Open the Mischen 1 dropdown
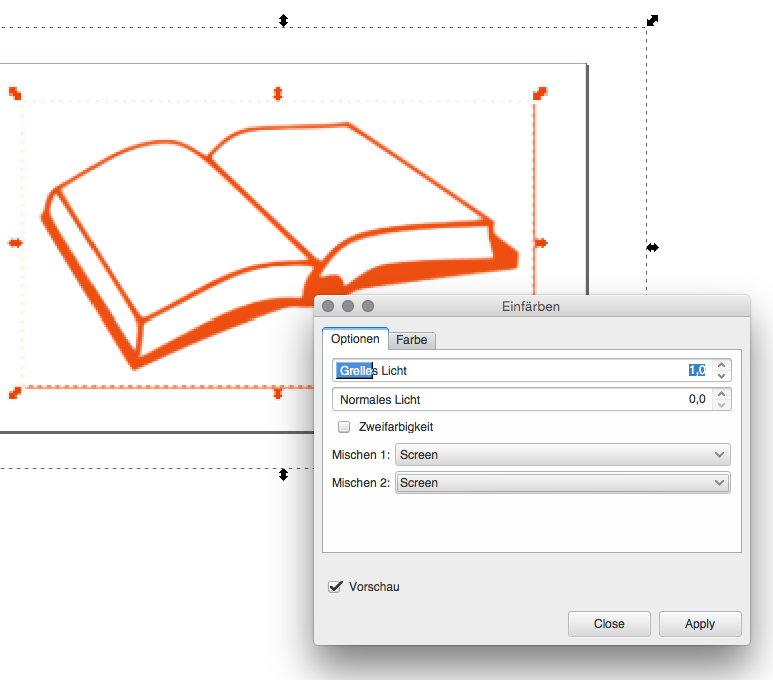 point(563,455)
